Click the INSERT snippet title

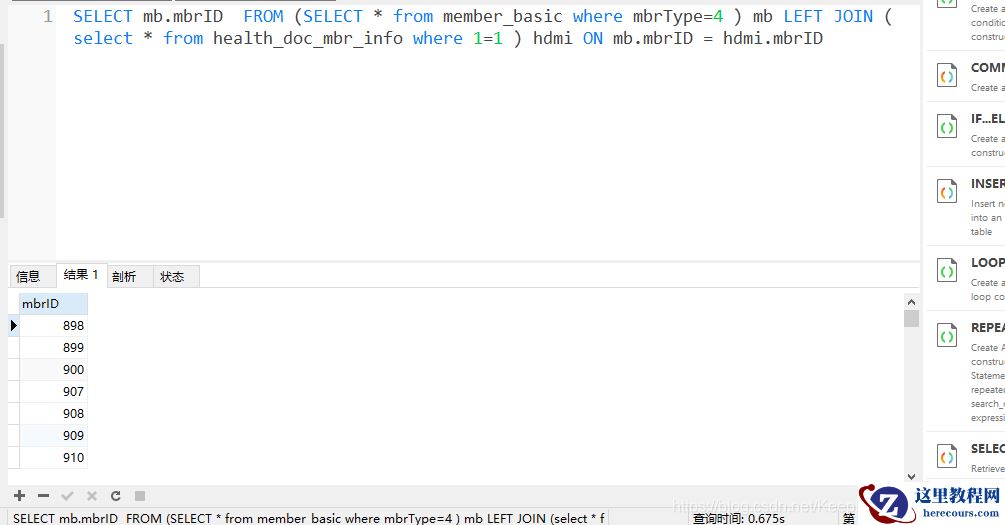point(988,183)
